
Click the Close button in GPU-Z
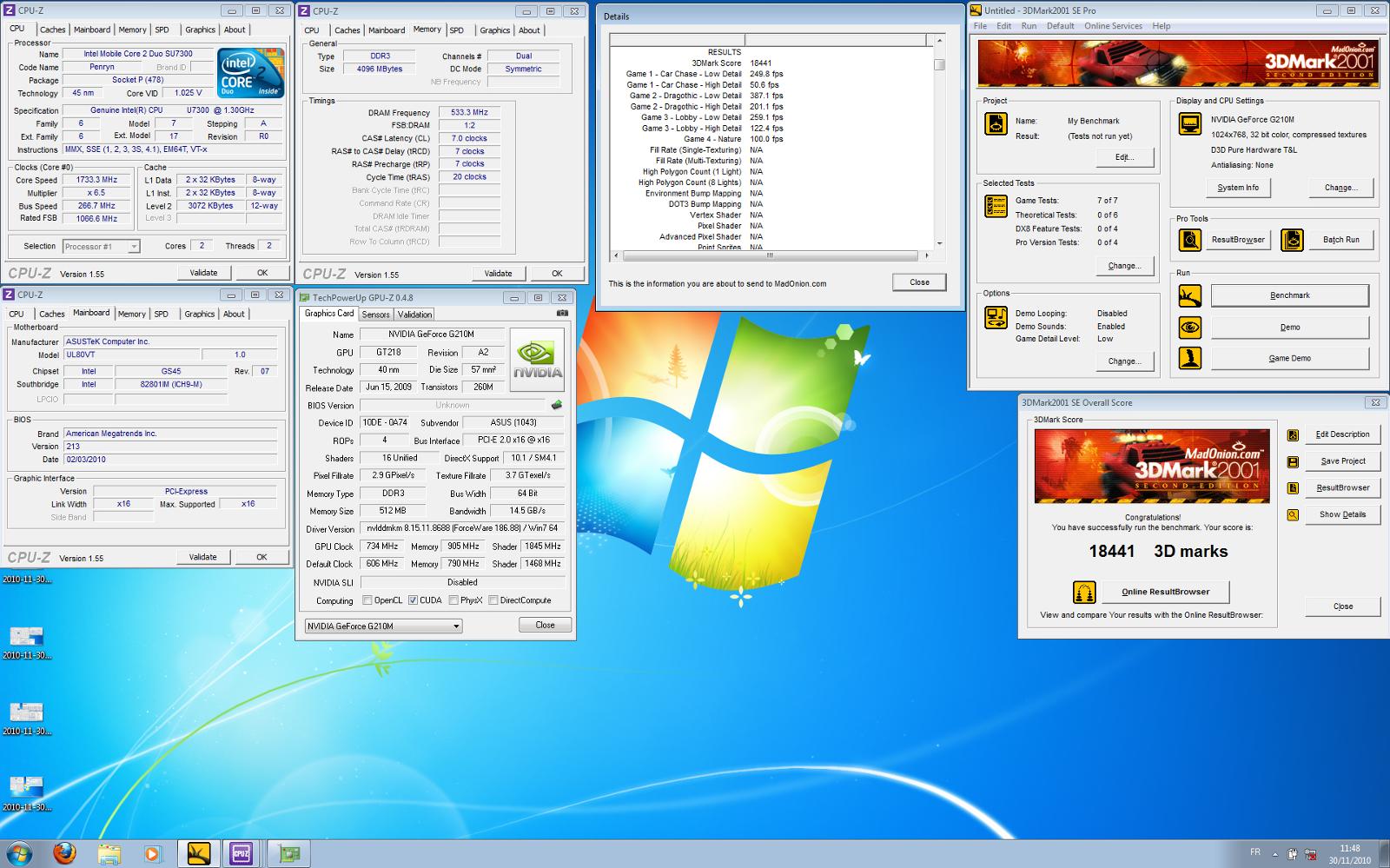click(x=545, y=625)
